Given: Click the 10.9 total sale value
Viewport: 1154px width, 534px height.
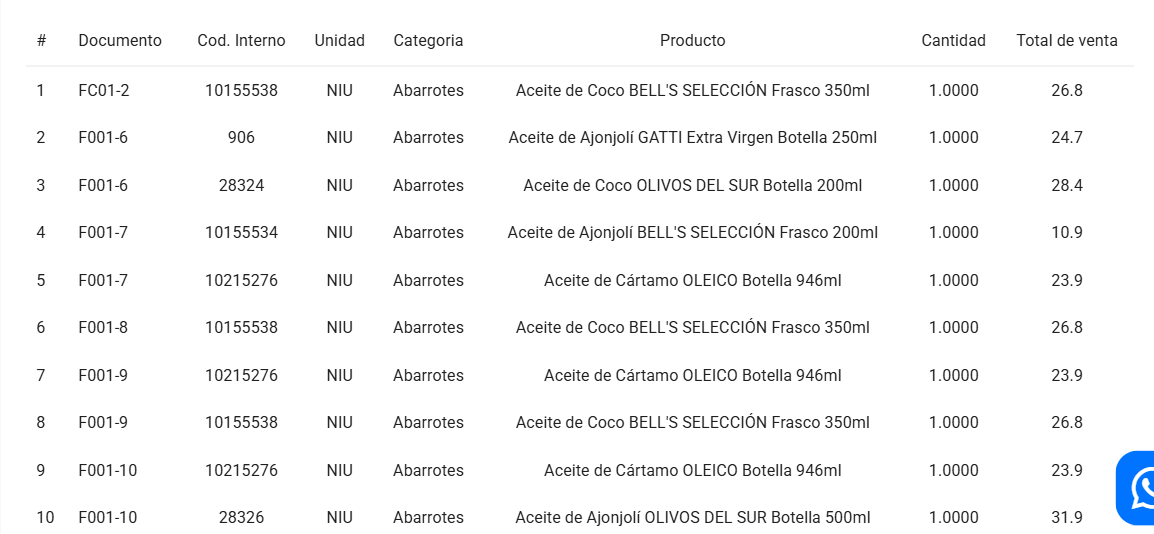Looking at the screenshot, I should [1067, 233].
